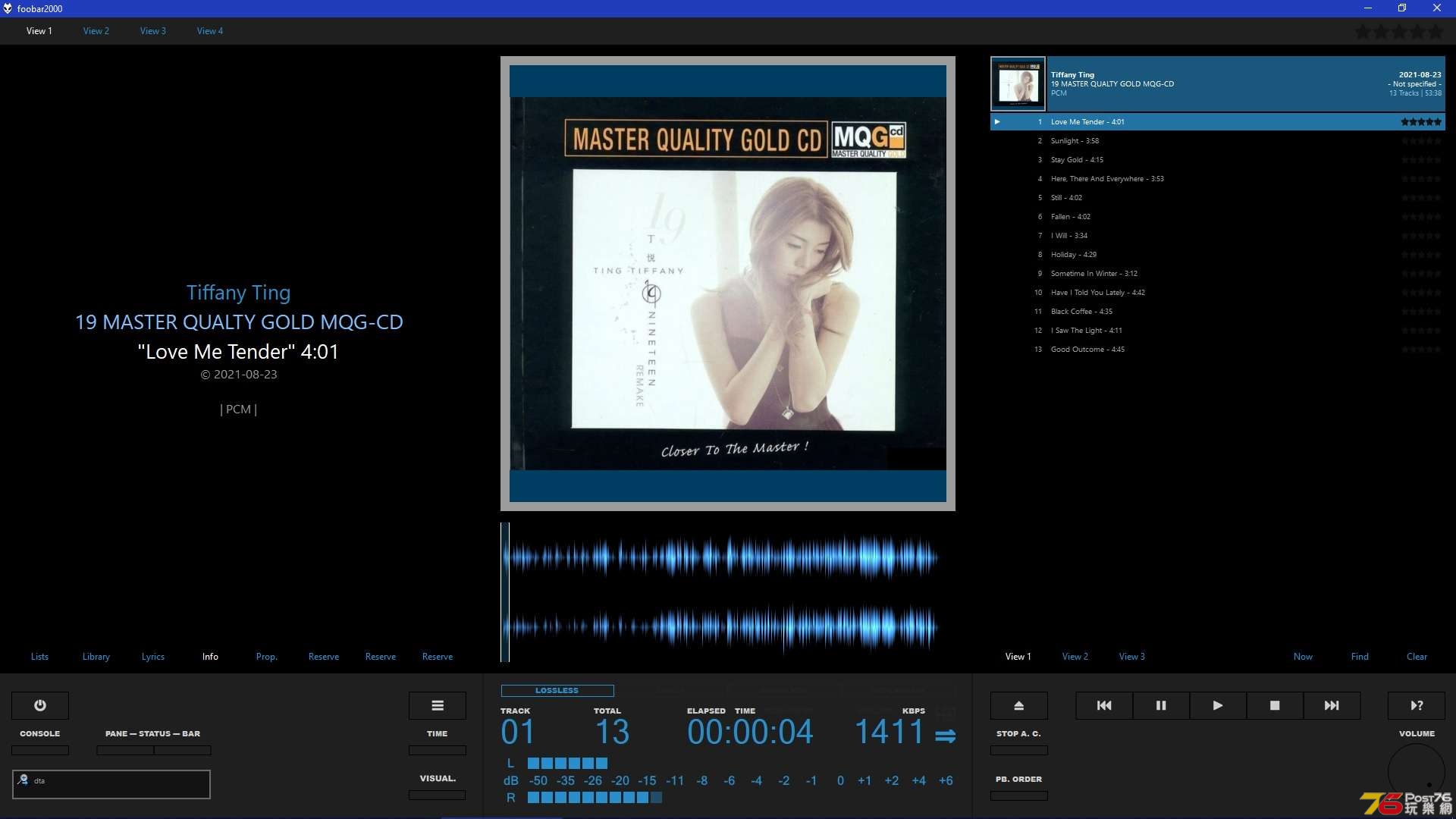The image size is (1456, 819).
Task: Click the power button above CONSOLE
Action: 40,705
